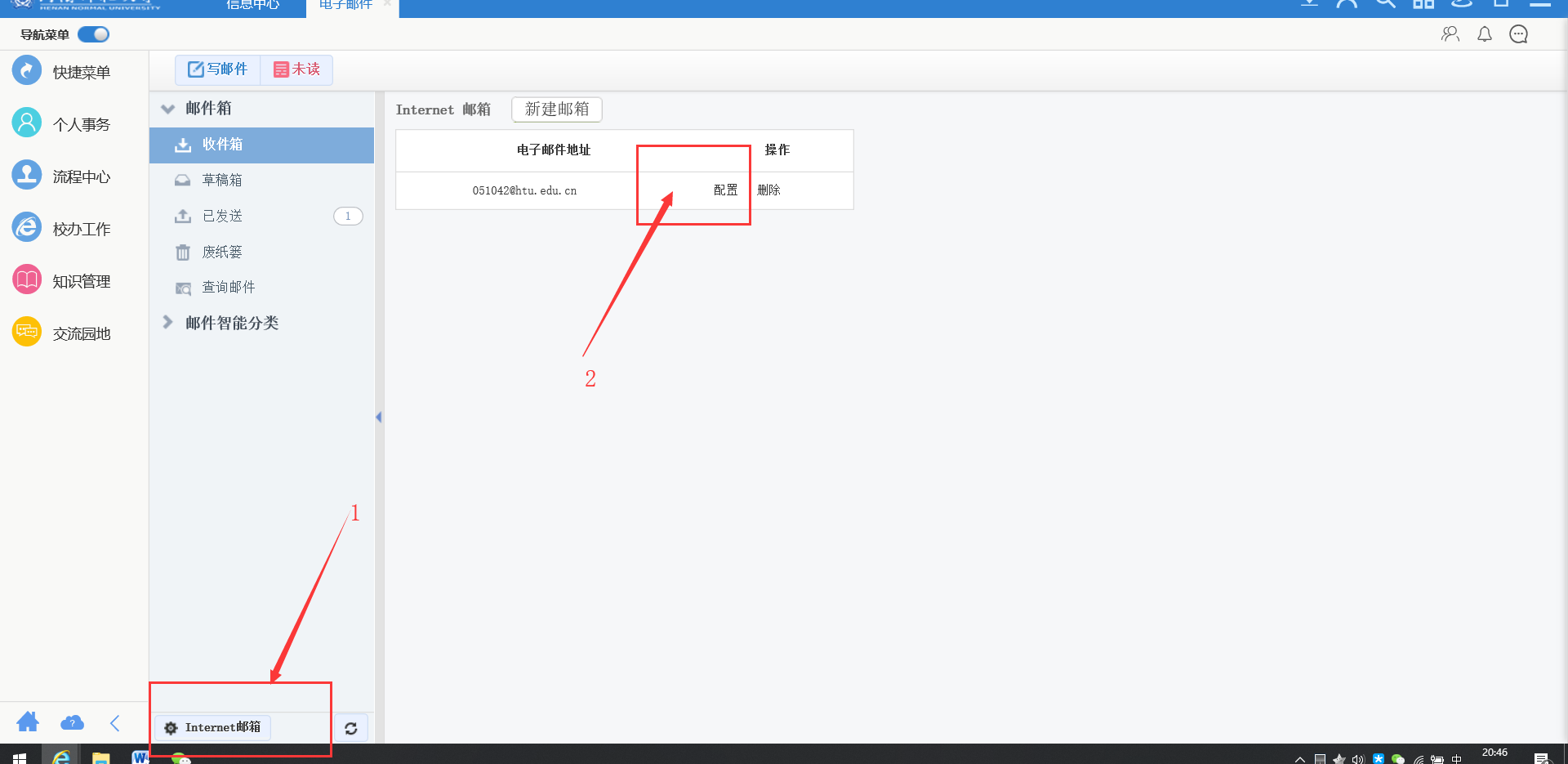Click the 写邮件 compose button
1568x764 pixels.
pyautogui.click(x=217, y=69)
